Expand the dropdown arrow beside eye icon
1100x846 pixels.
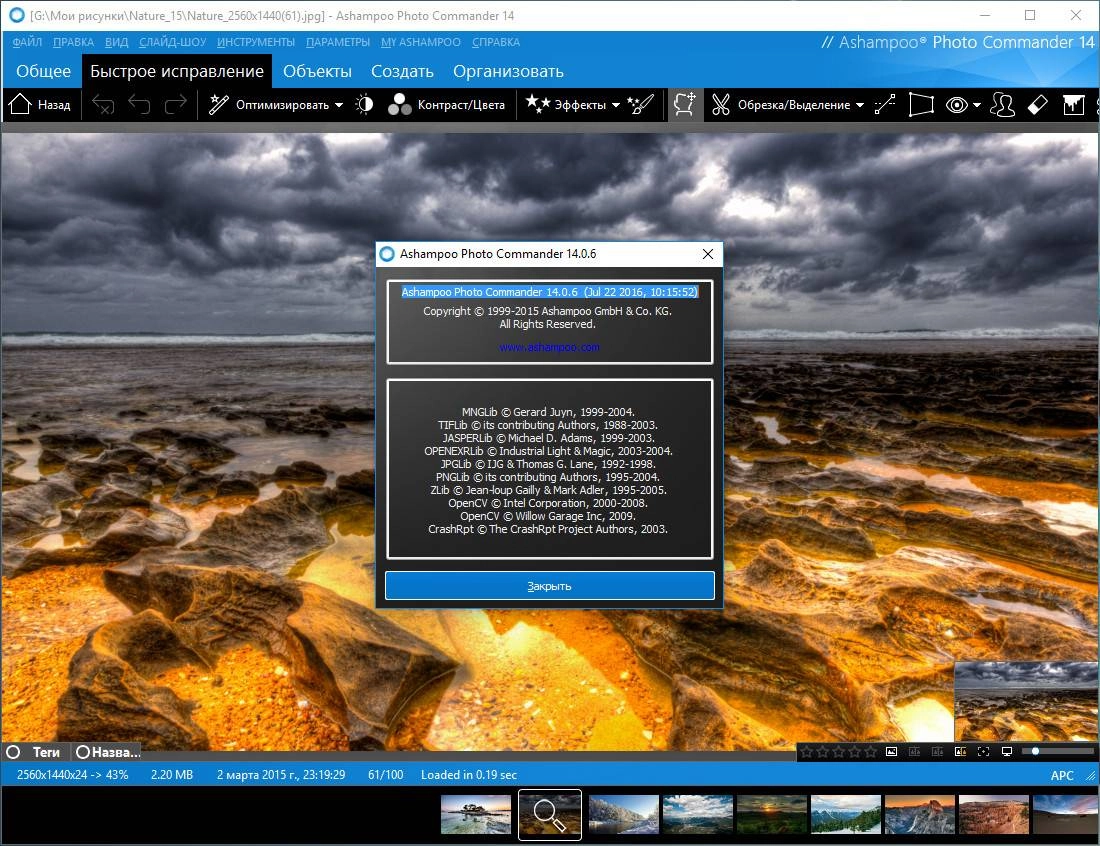pos(977,105)
